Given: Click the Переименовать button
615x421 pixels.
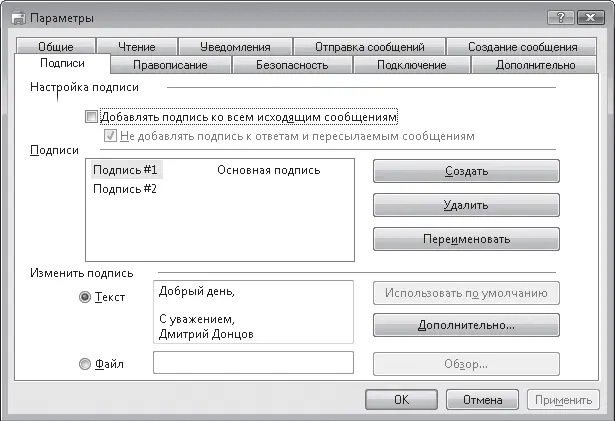Looking at the screenshot, I should [466, 239].
